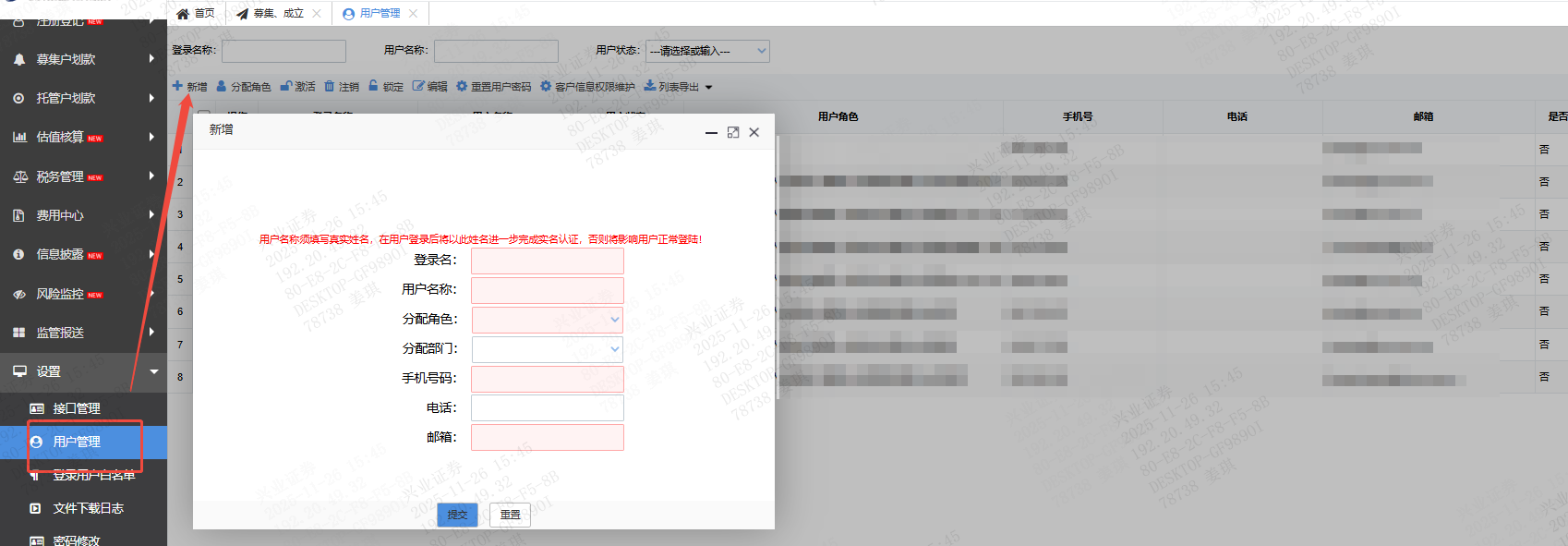The width and height of the screenshot is (1568, 546).
Task: Click the 客户信息权限维护 gear icon
Action: pyautogui.click(x=546, y=86)
